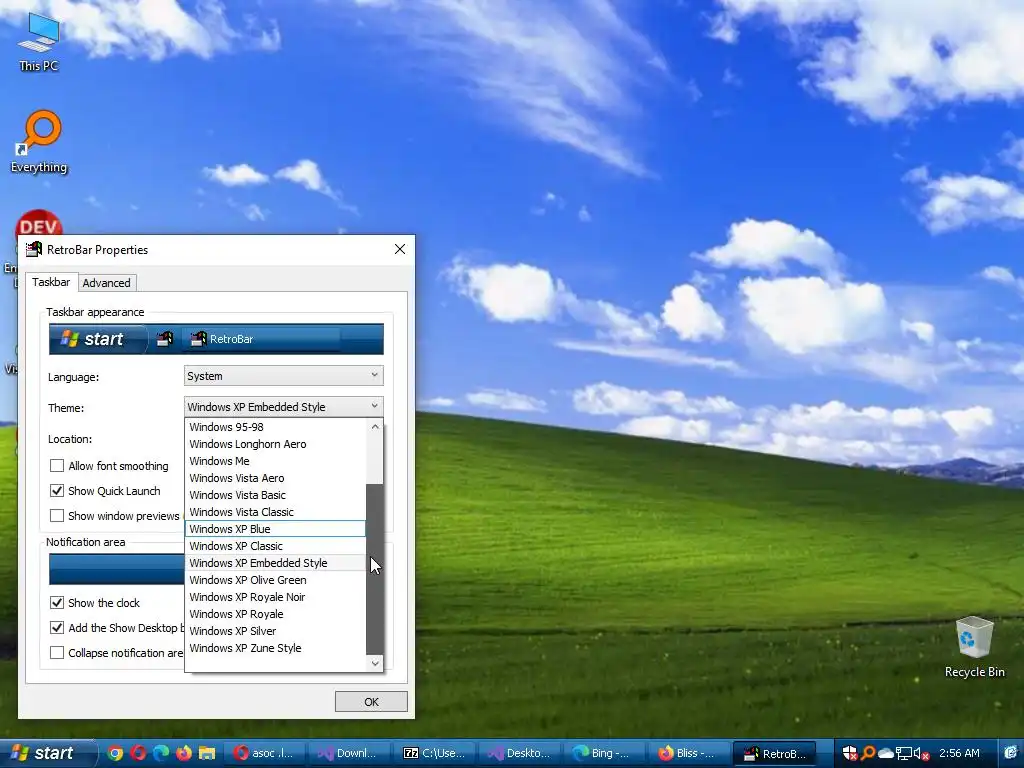Launch Firefox from Quick Launch
The height and width of the screenshot is (768, 1024).
click(x=184, y=753)
